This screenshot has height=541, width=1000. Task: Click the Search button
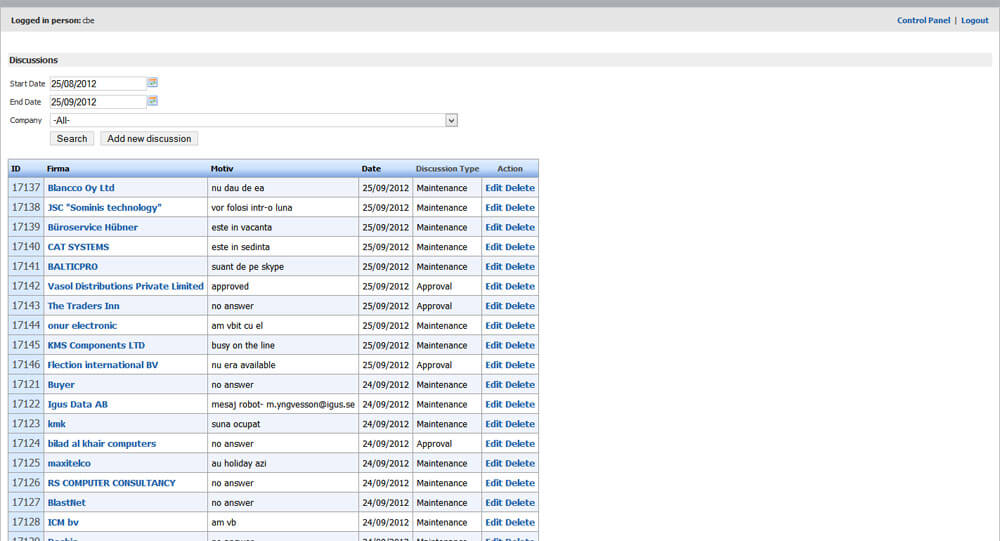coord(72,138)
